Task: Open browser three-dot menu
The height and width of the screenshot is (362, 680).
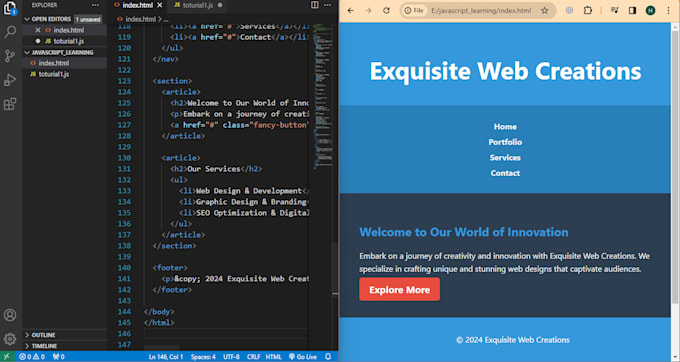Action: [668, 10]
